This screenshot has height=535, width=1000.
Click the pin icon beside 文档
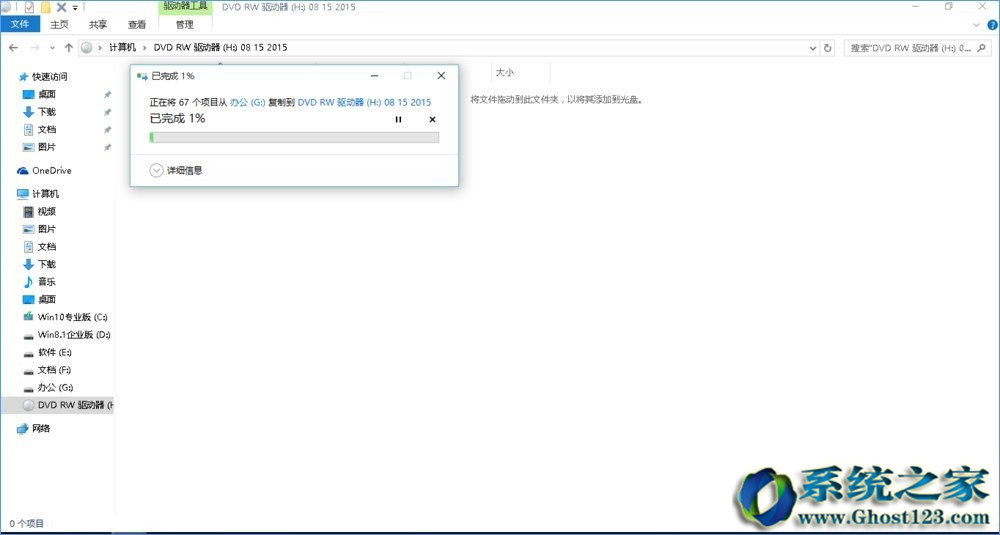pyautogui.click(x=107, y=129)
